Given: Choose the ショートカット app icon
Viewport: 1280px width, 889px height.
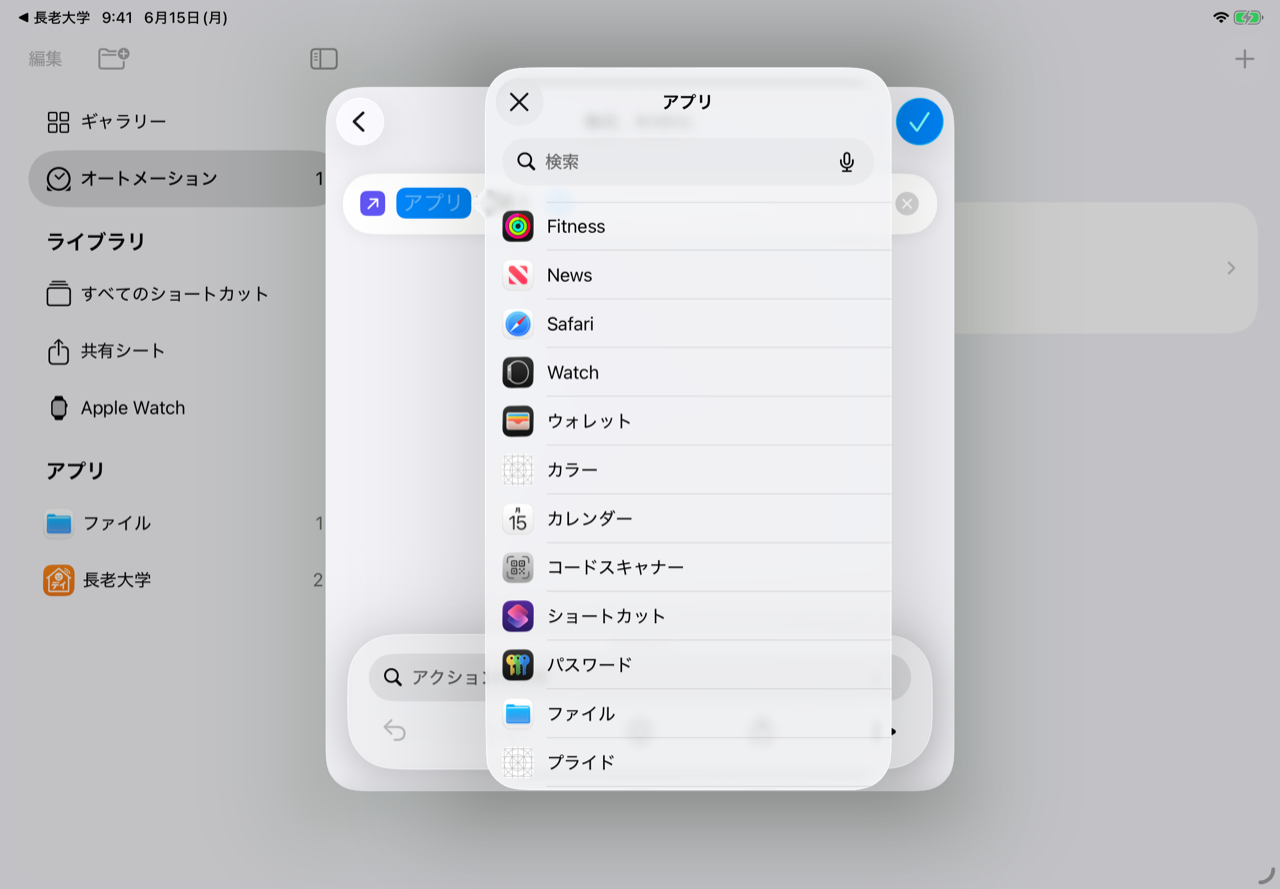Looking at the screenshot, I should tap(518, 616).
